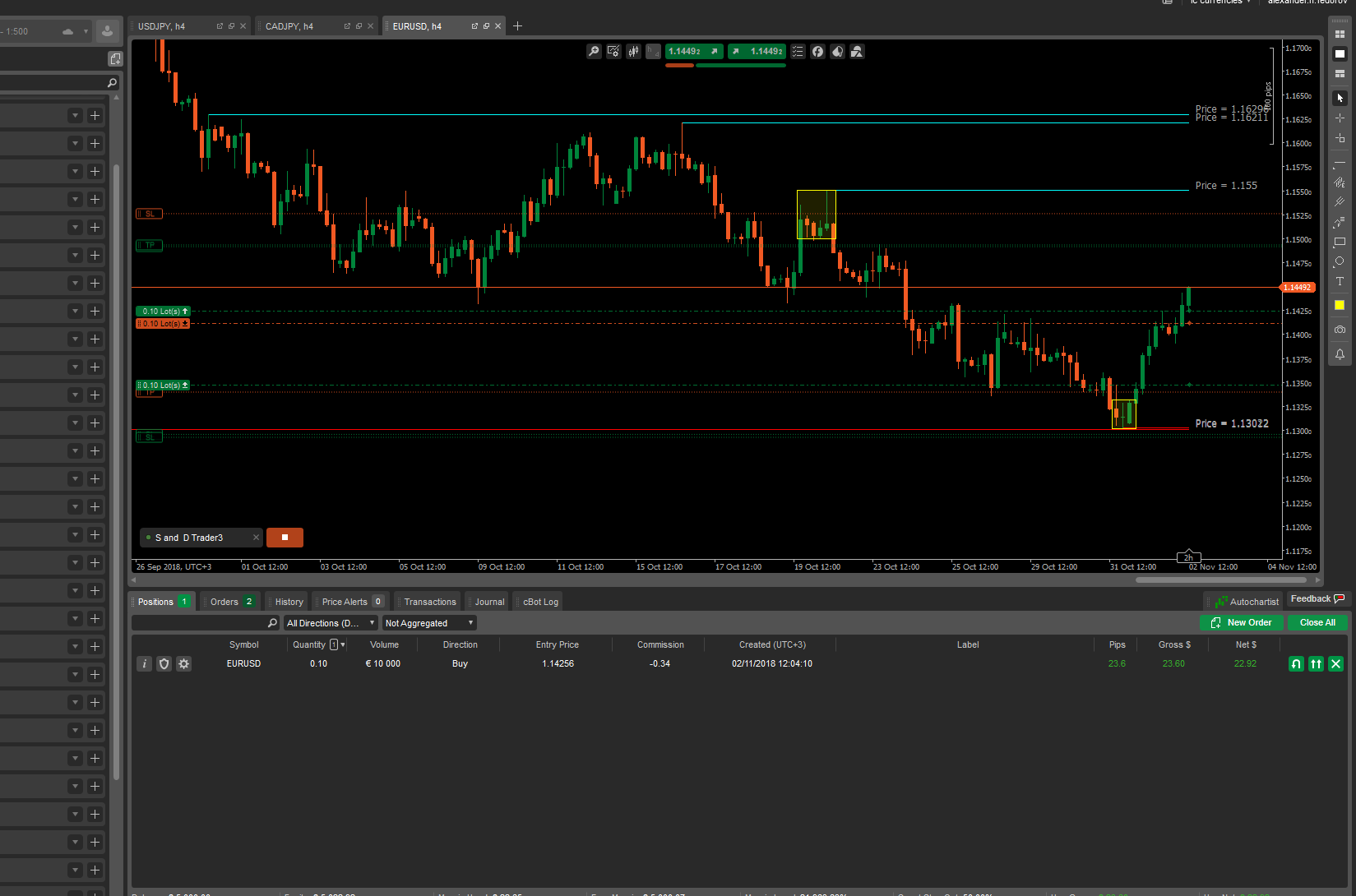Click the buy 1.14492 quick trade button
Screen dimensions: 1356x896
tap(757, 52)
